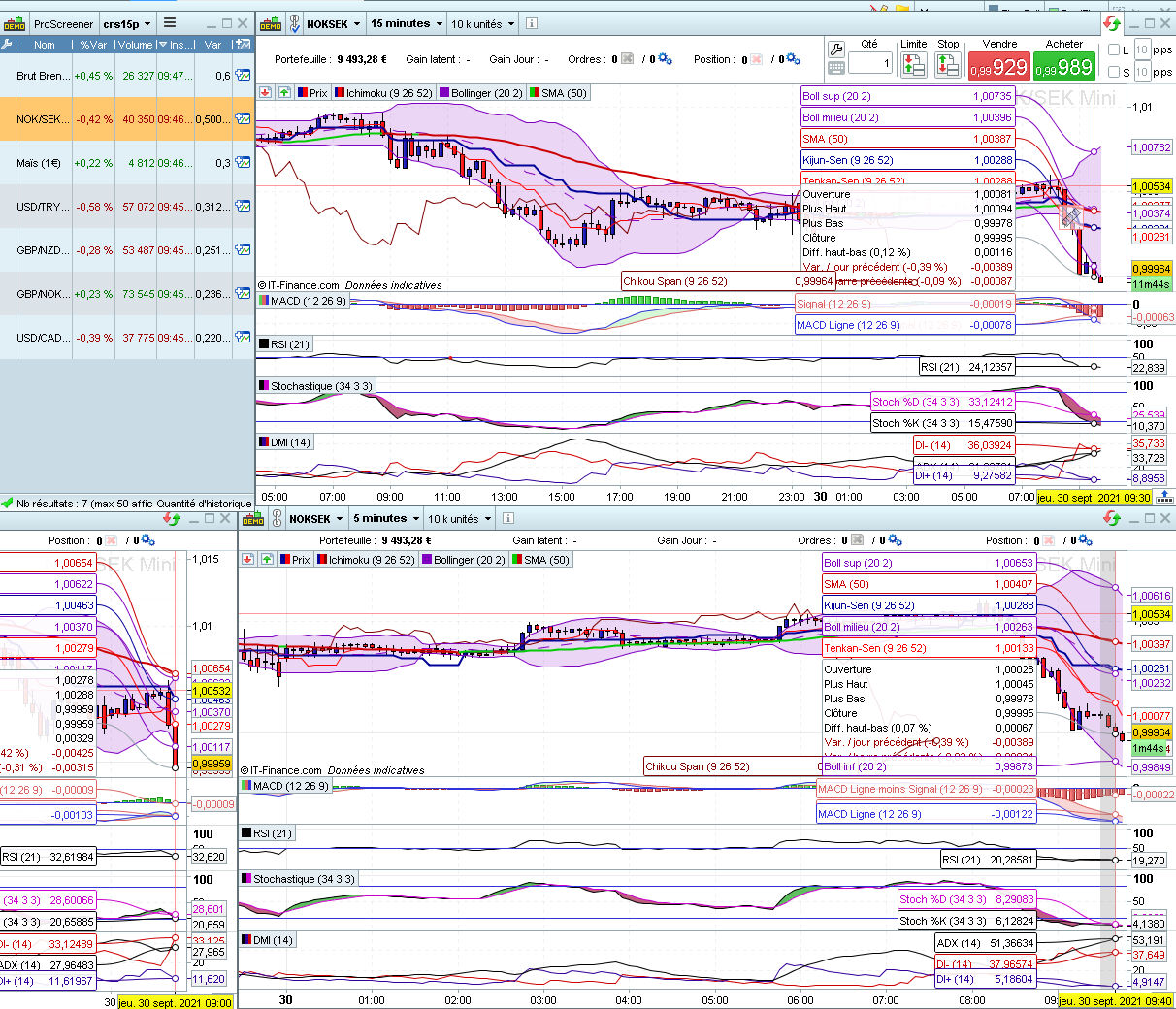Open NOKSEK instrument dropdown on 5-minute chart

pos(316,519)
